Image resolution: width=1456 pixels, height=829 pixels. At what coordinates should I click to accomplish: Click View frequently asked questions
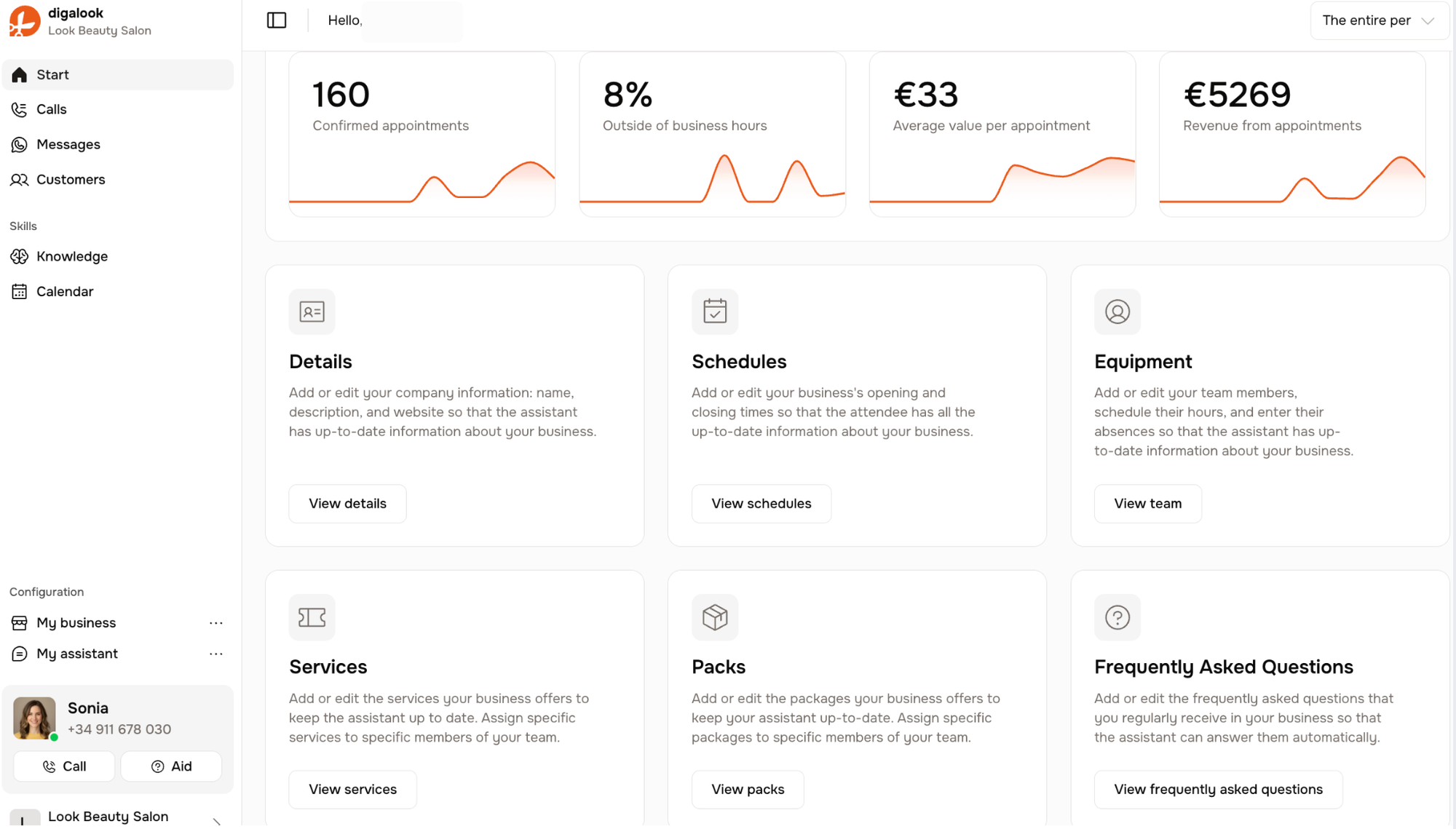(1218, 789)
